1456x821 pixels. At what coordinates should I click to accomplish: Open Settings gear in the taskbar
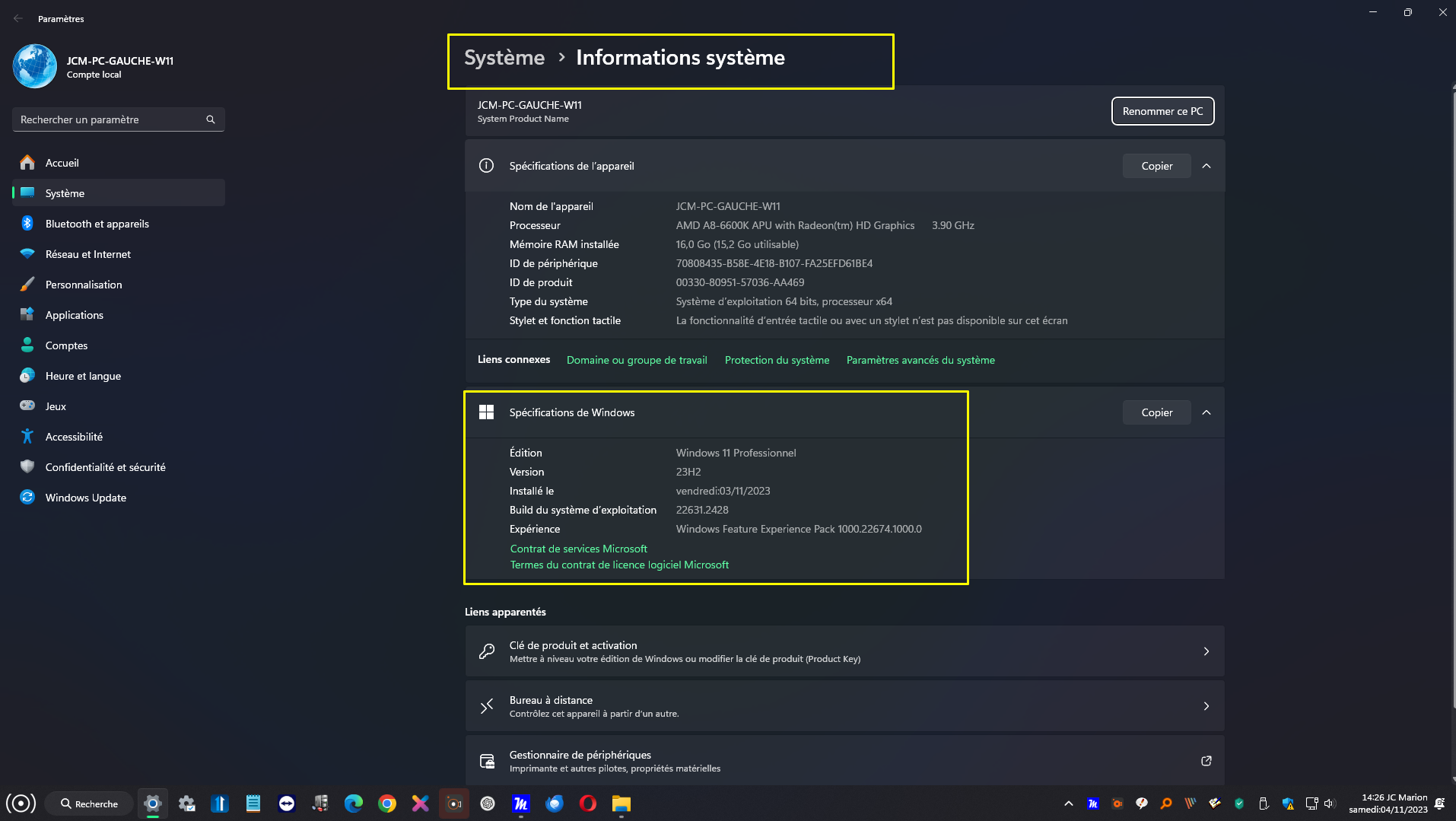click(153, 803)
